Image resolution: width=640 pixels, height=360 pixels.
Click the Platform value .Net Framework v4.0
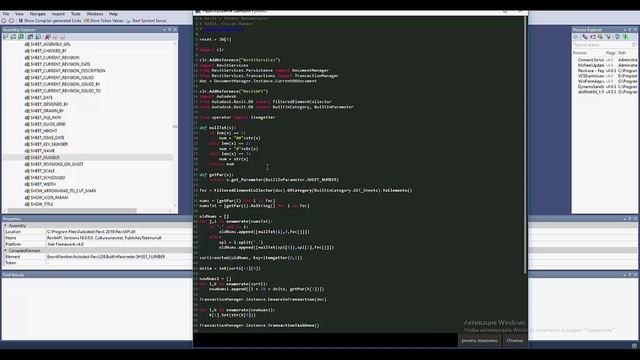tap(65, 244)
